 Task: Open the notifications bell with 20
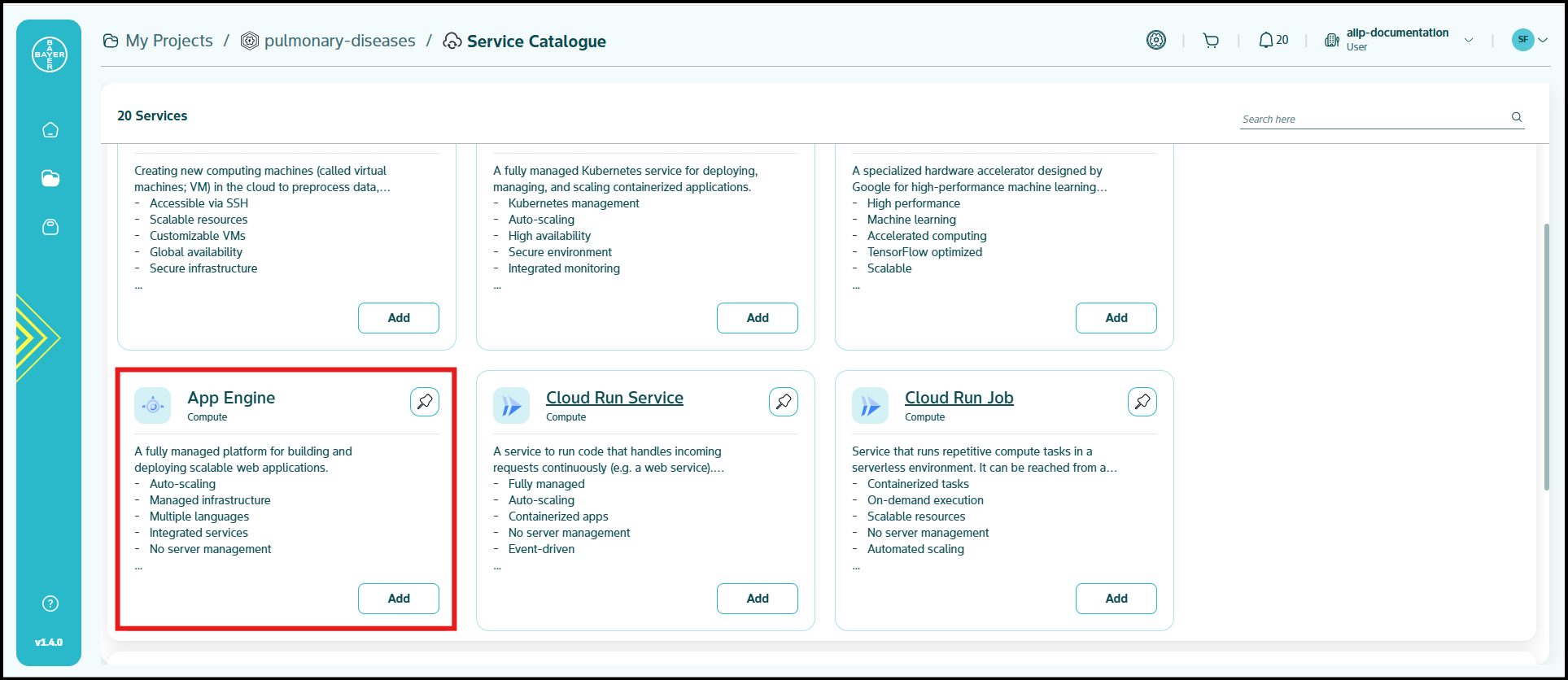pyautogui.click(x=1273, y=40)
